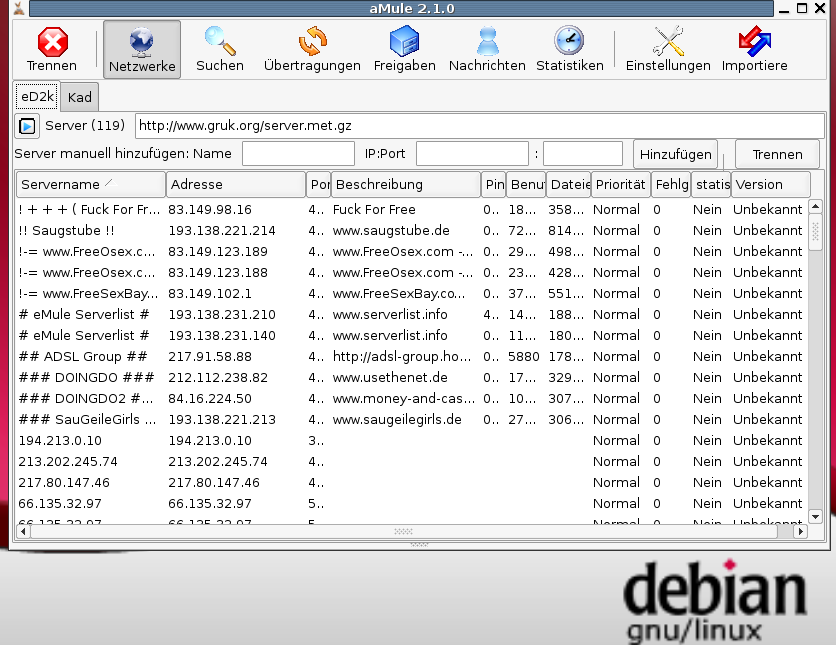Image resolution: width=836 pixels, height=645 pixels.
Task: Click the www.usethenet.de description cell
Action: [x=390, y=377]
